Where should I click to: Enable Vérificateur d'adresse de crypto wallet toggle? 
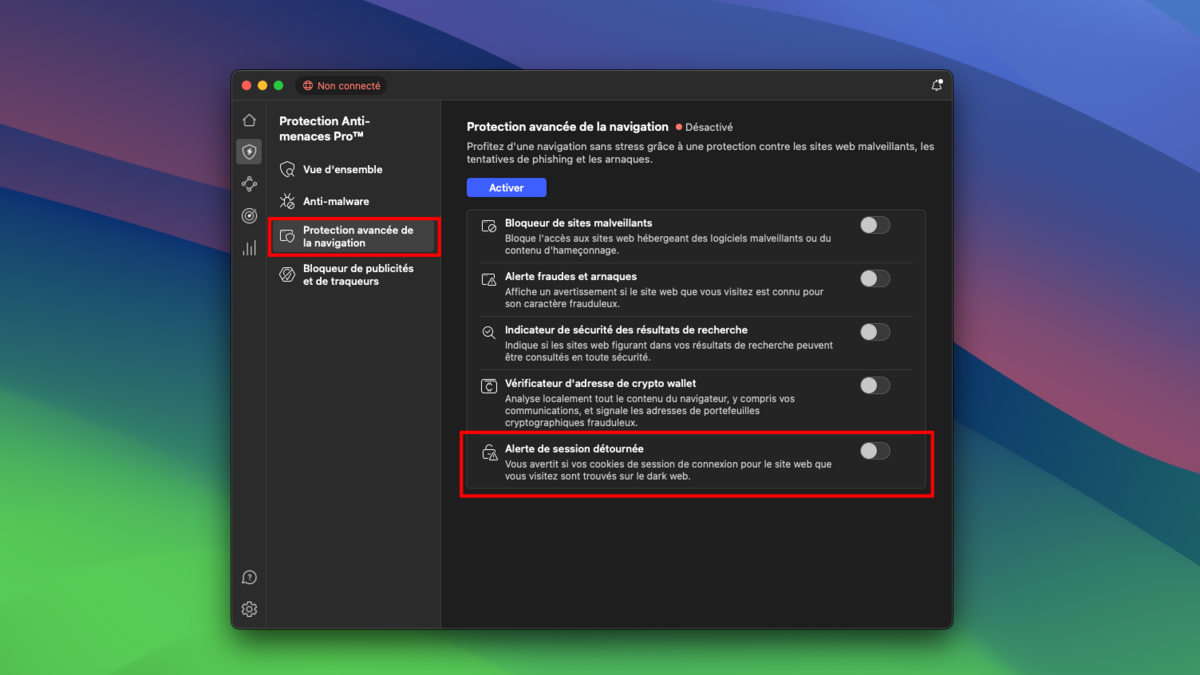[x=874, y=385]
